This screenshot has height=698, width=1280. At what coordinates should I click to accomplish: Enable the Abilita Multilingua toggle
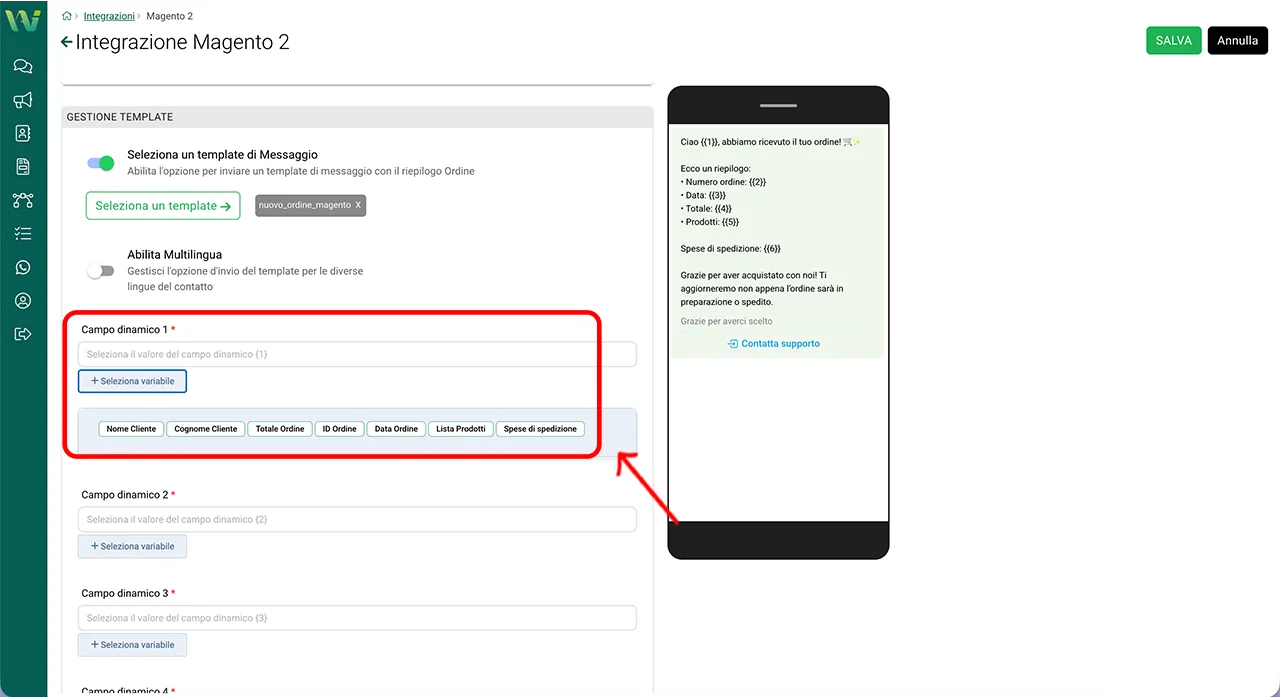click(101, 271)
